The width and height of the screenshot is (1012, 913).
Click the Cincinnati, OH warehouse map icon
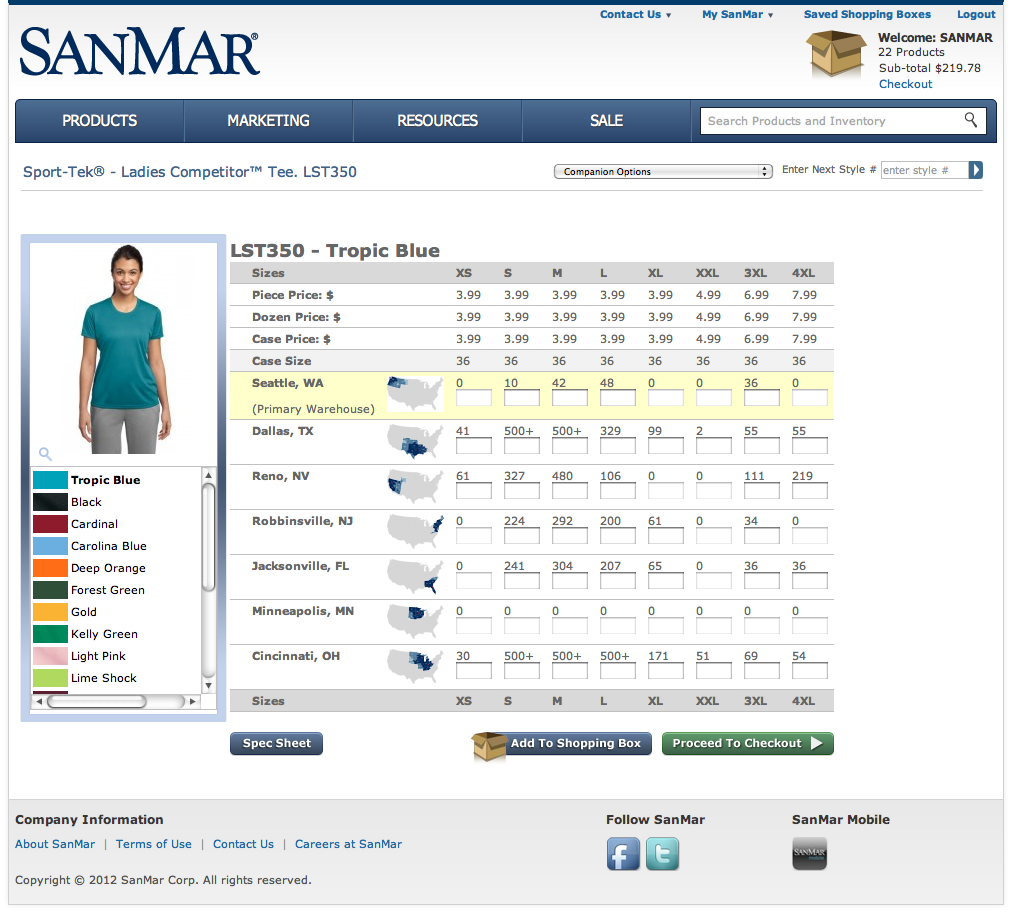tap(415, 667)
